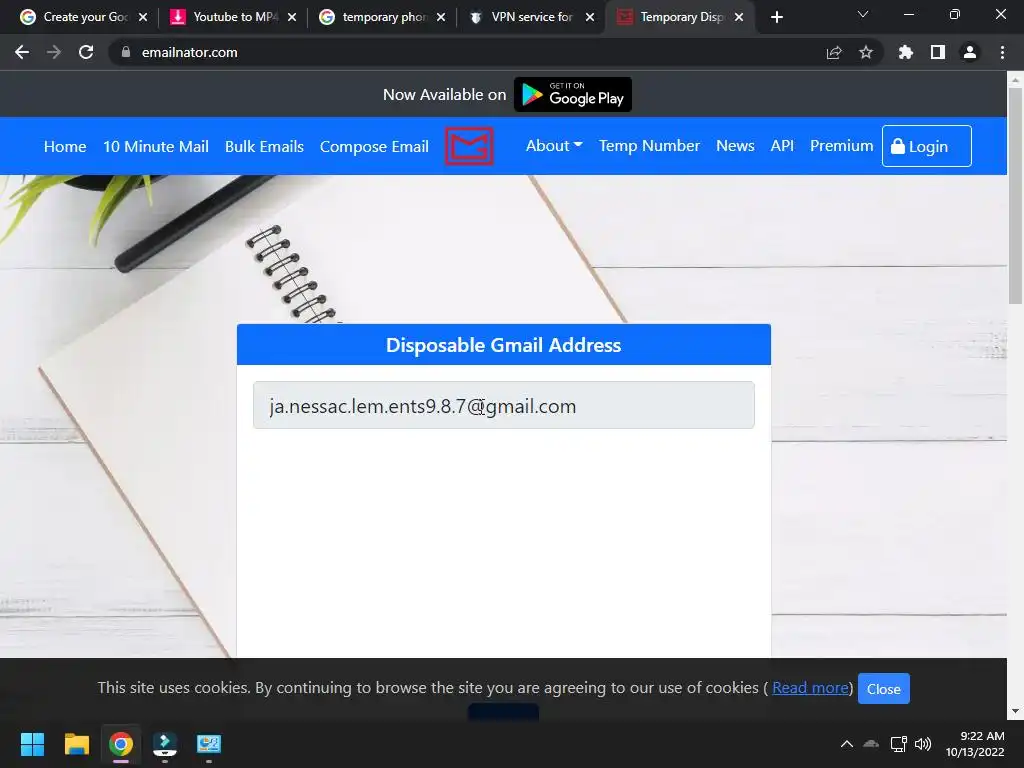Open a new tab with plus button

click(x=776, y=18)
